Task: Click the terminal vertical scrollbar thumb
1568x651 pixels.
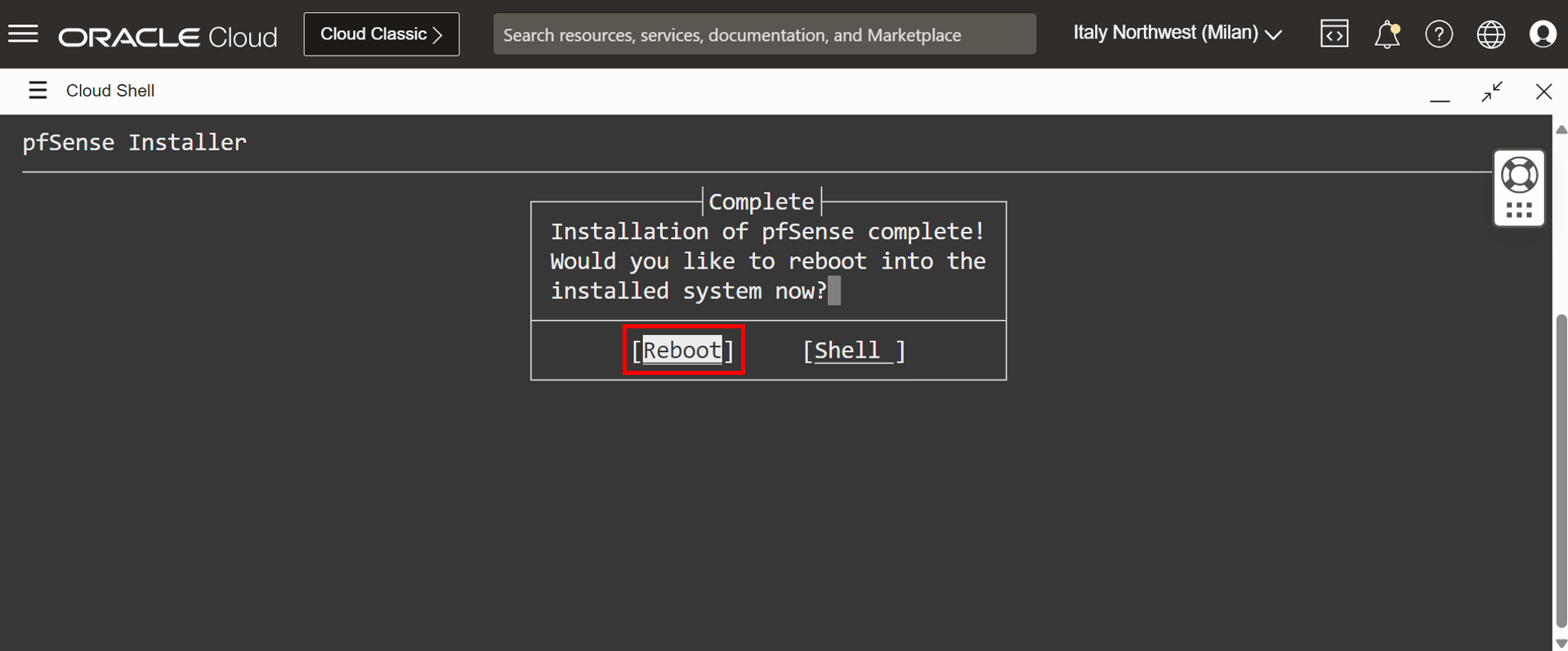Action: [1561, 470]
